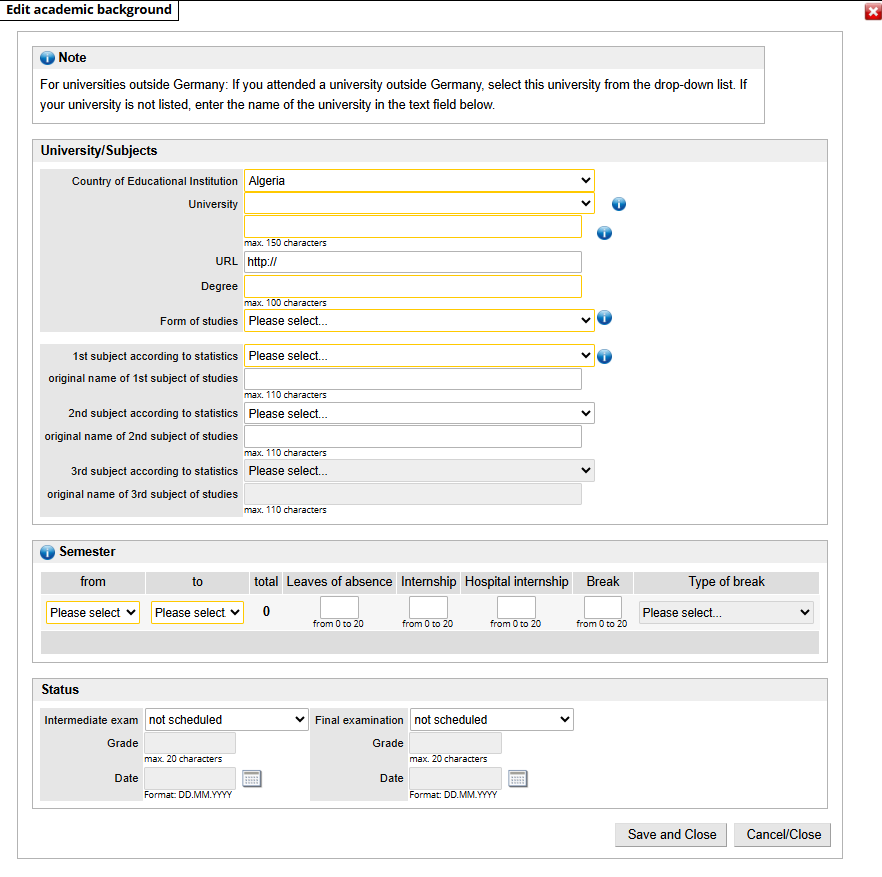Select semester 'from' dropdown
The height and width of the screenshot is (877, 882).
point(92,613)
